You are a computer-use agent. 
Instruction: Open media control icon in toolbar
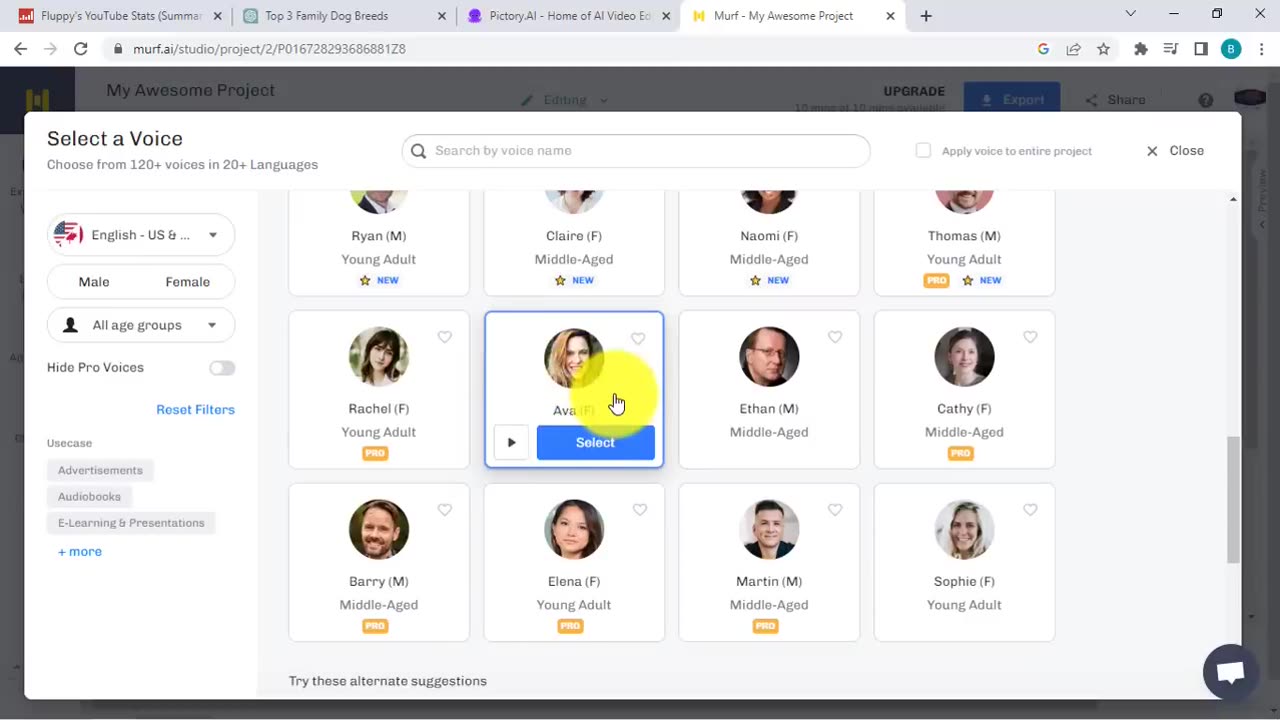[x=1171, y=49]
